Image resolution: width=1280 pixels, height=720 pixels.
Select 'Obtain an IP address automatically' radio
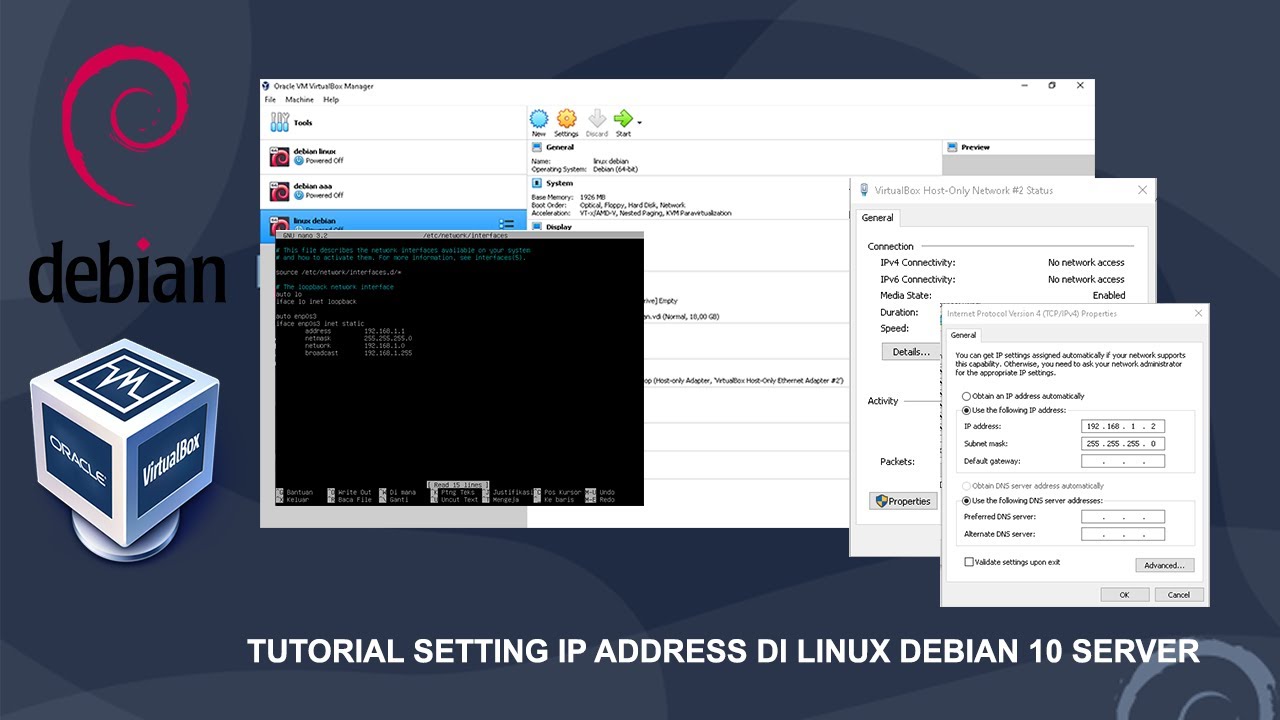tap(966, 396)
